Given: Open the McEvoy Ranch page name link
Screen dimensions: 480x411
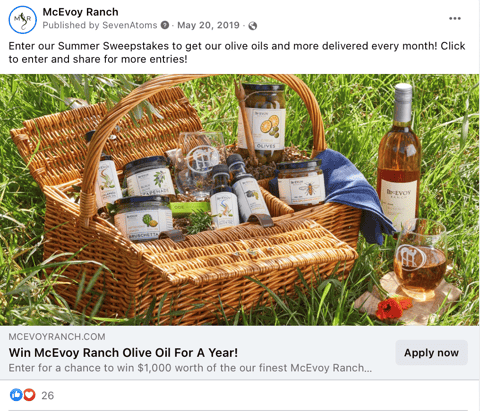Looking at the screenshot, I should [x=80, y=12].
